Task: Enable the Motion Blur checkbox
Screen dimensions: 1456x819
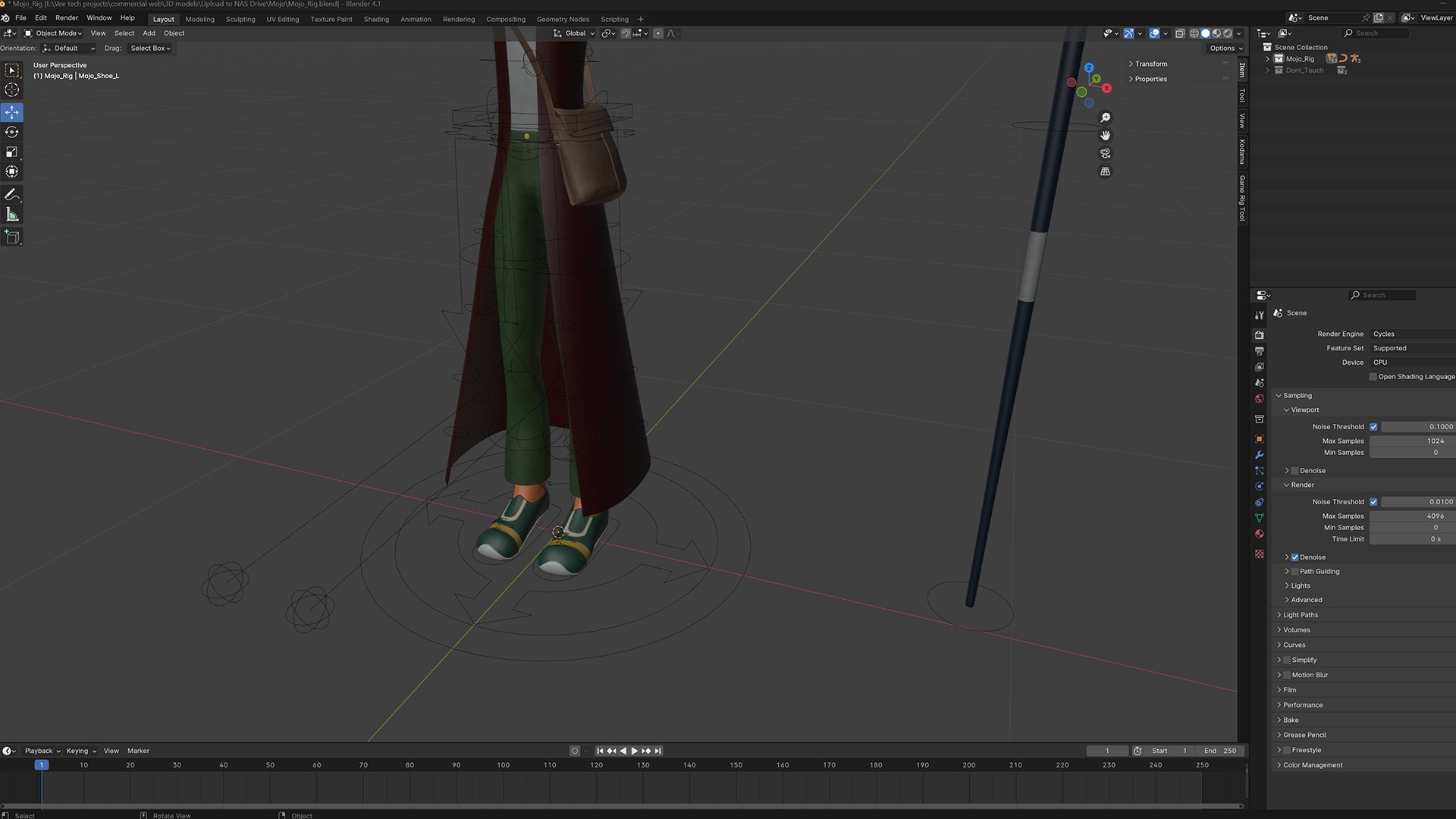Action: tap(1287, 675)
